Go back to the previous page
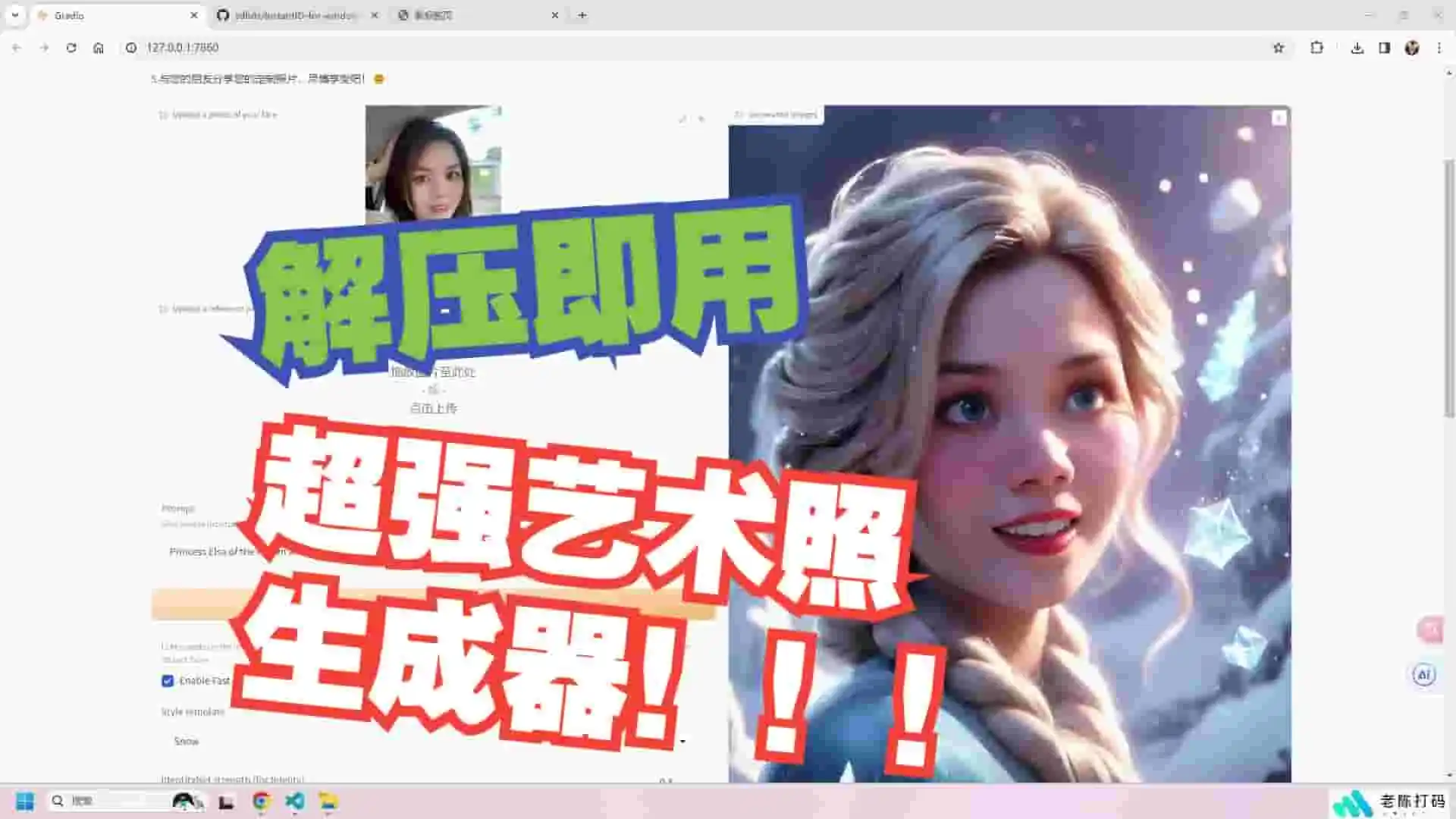This screenshot has width=1456, height=819. 17,48
